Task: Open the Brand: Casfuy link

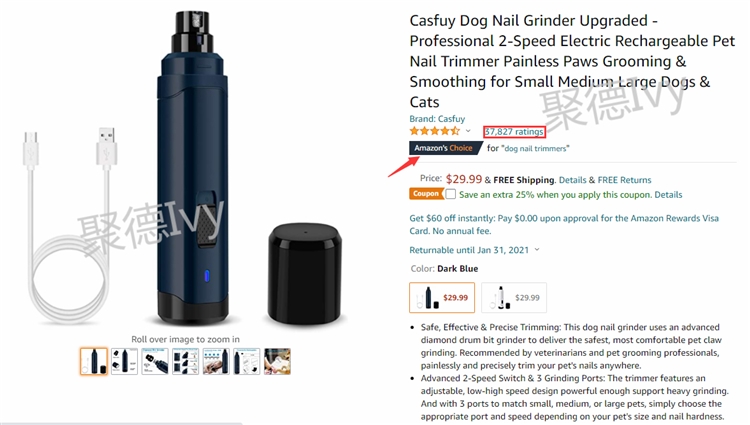Action: pos(437,119)
